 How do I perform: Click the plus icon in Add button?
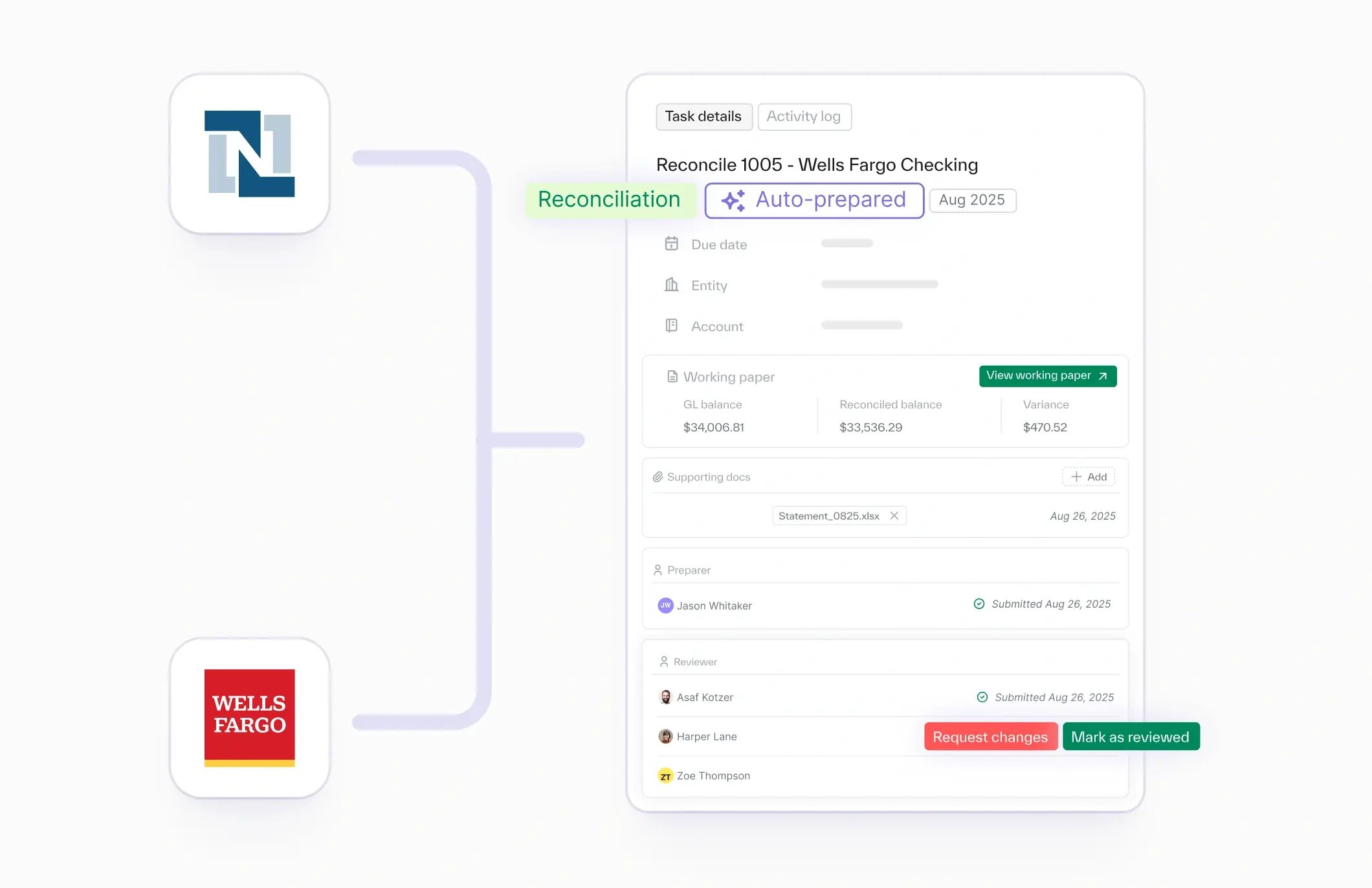click(1076, 477)
